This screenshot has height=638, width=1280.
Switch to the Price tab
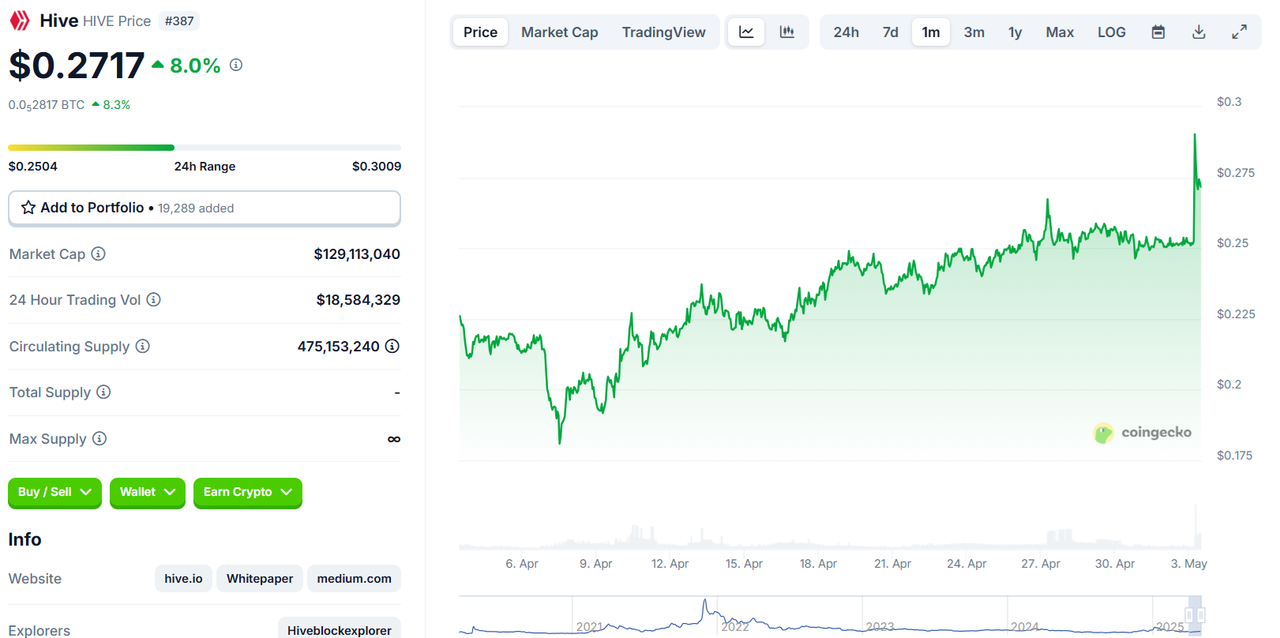click(x=480, y=32)
